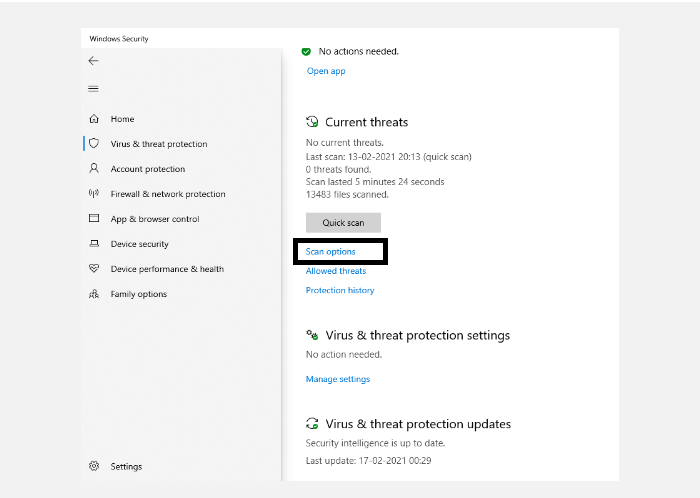700x498 pixels.
Task: Open Settings label in sidebar
Action: point(126,466)
